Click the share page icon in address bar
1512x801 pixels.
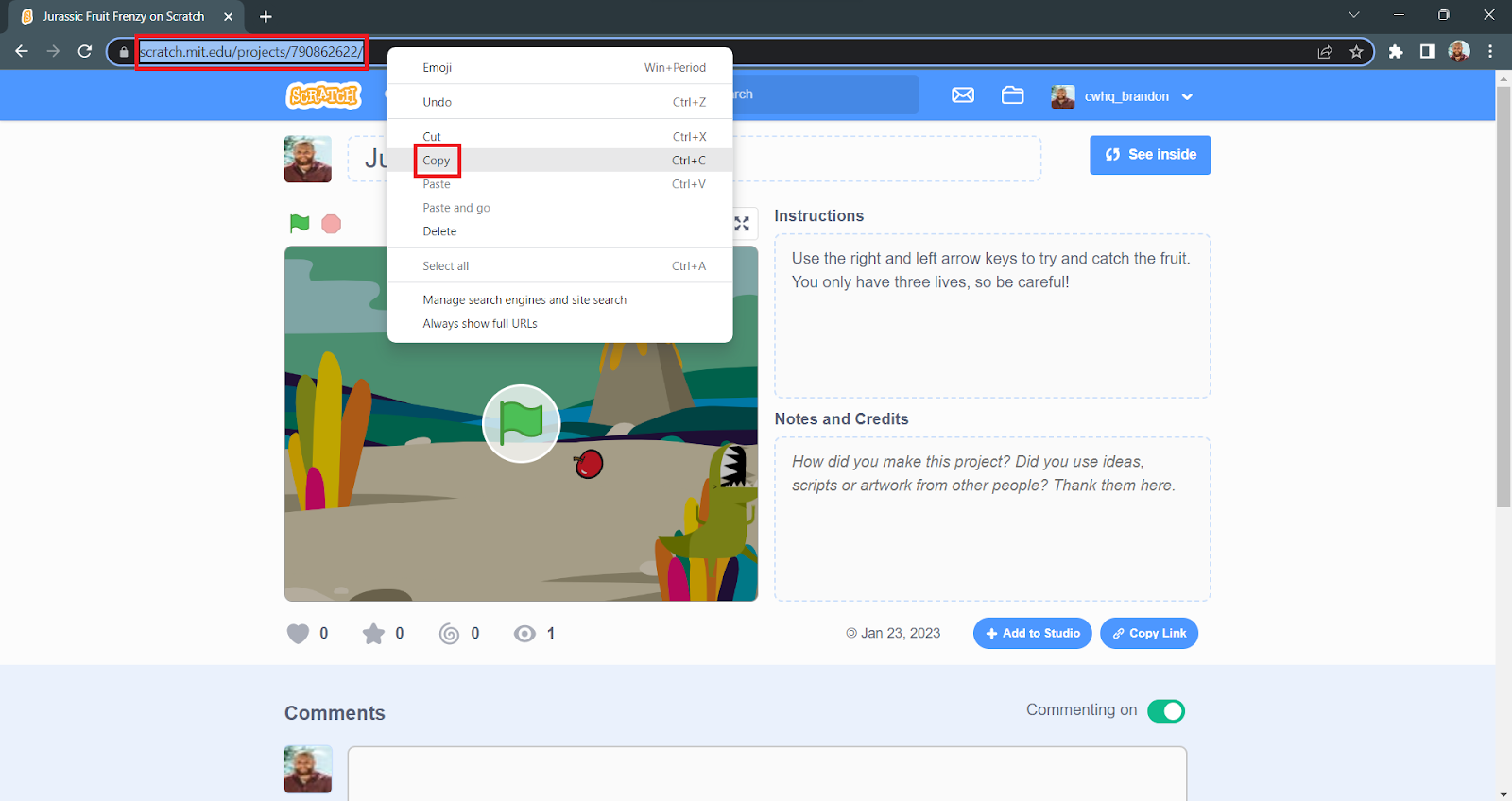pyautogui.click(x=1325, y=52)
